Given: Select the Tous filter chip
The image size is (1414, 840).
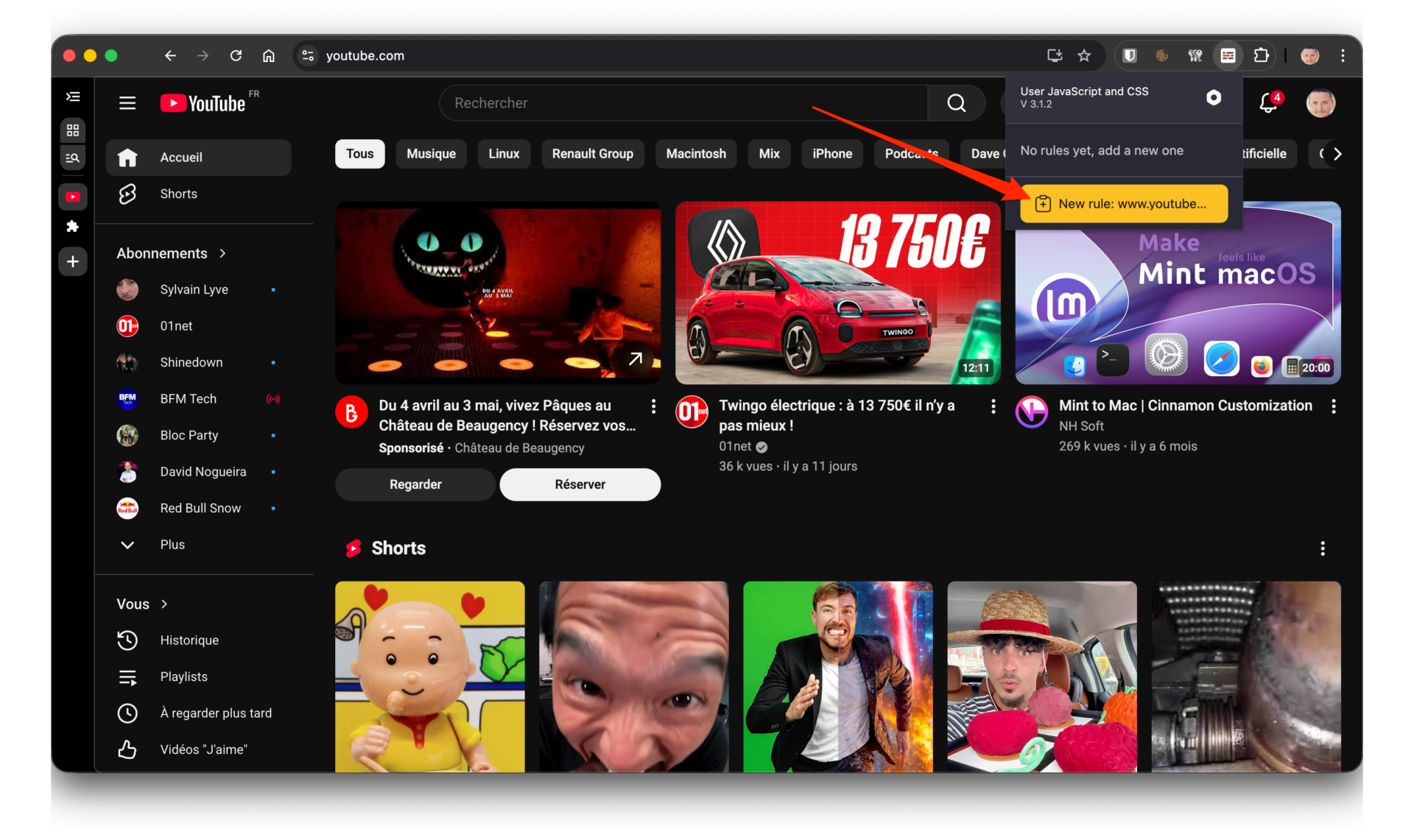Looking at the screenshot, I should (x=360, y=154).
